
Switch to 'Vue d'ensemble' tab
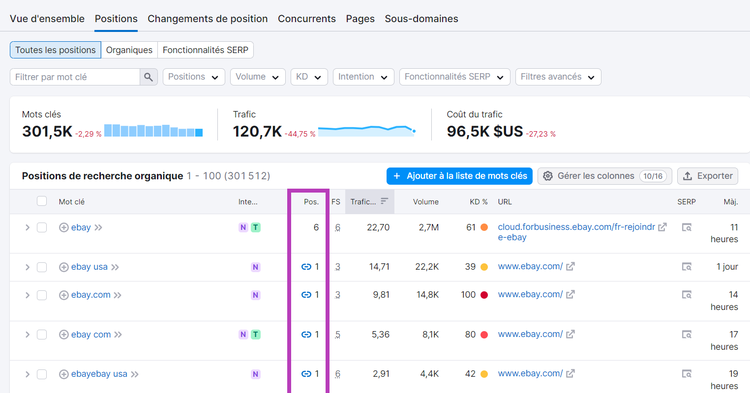point(47,19)
